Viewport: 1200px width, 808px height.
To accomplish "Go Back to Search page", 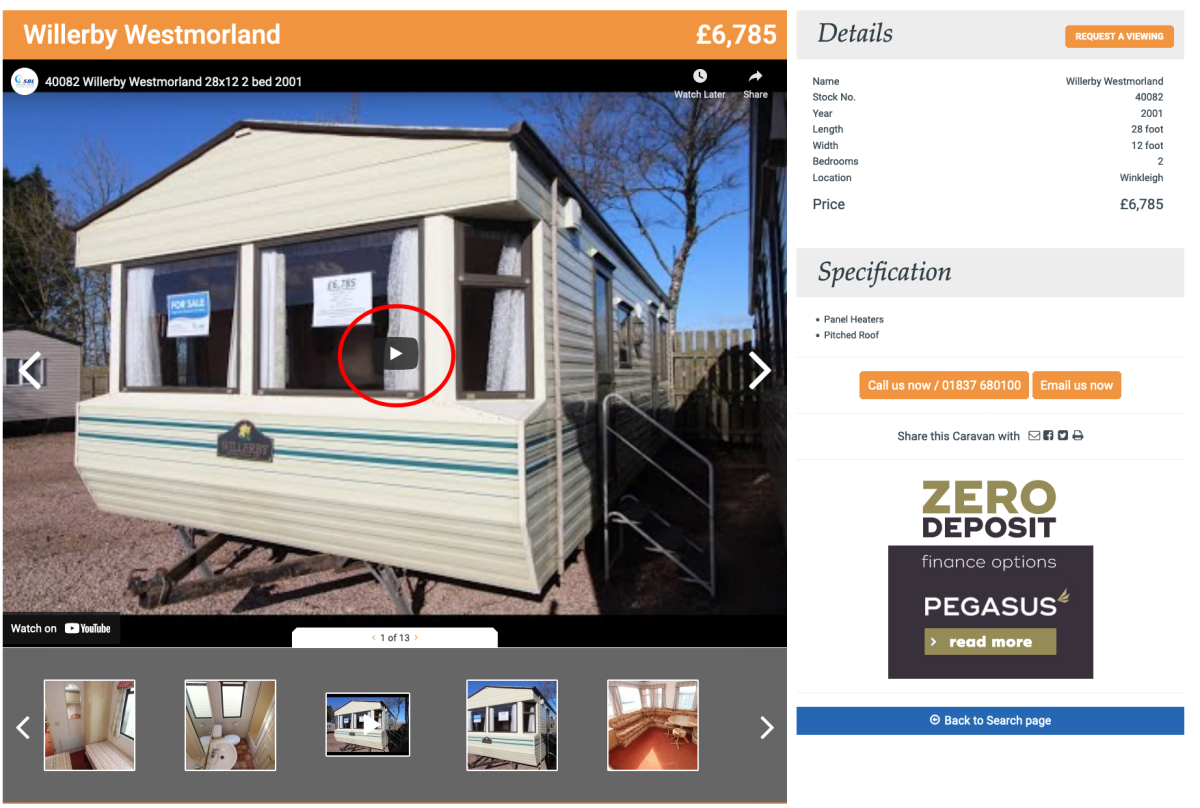I will [x=990, y=720].
